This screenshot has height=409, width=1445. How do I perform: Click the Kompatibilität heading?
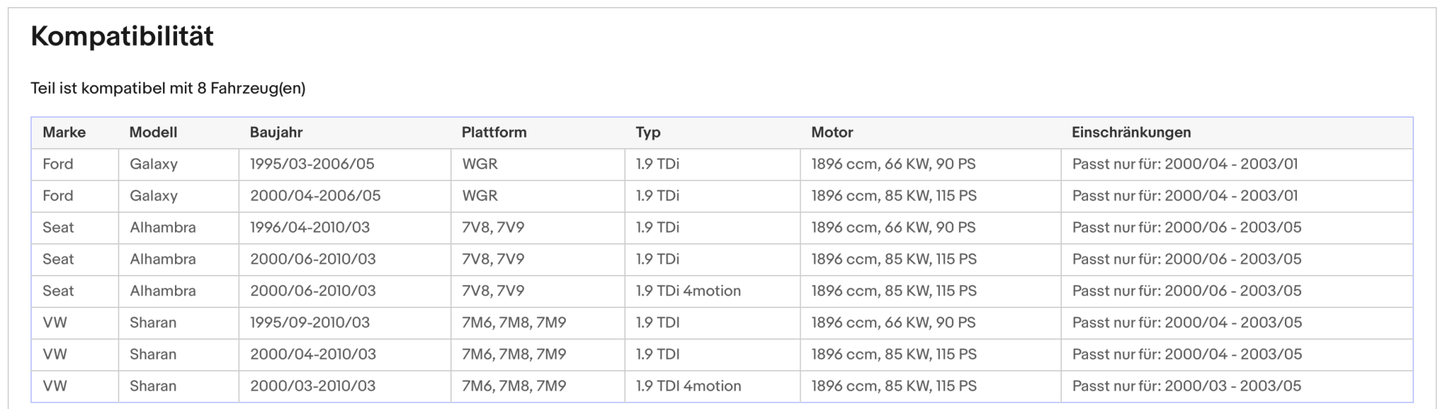[122, 37]
